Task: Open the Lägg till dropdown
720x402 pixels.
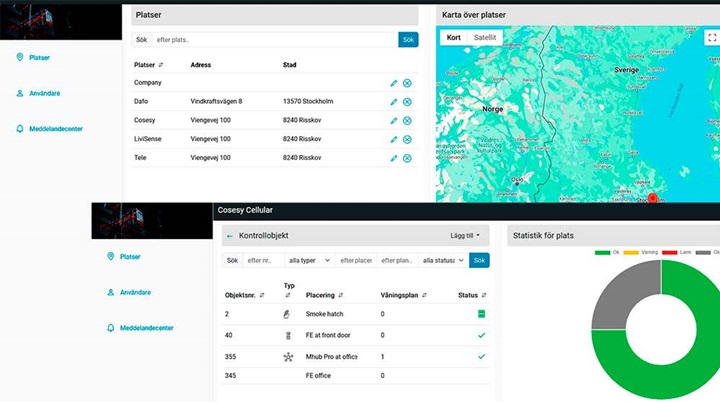Action: pos(465,236)
